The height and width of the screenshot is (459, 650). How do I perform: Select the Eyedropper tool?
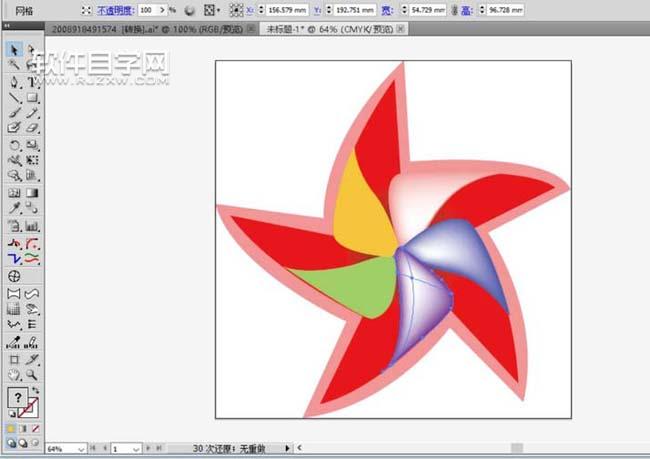pyautogui.click(x=15, y=207)
